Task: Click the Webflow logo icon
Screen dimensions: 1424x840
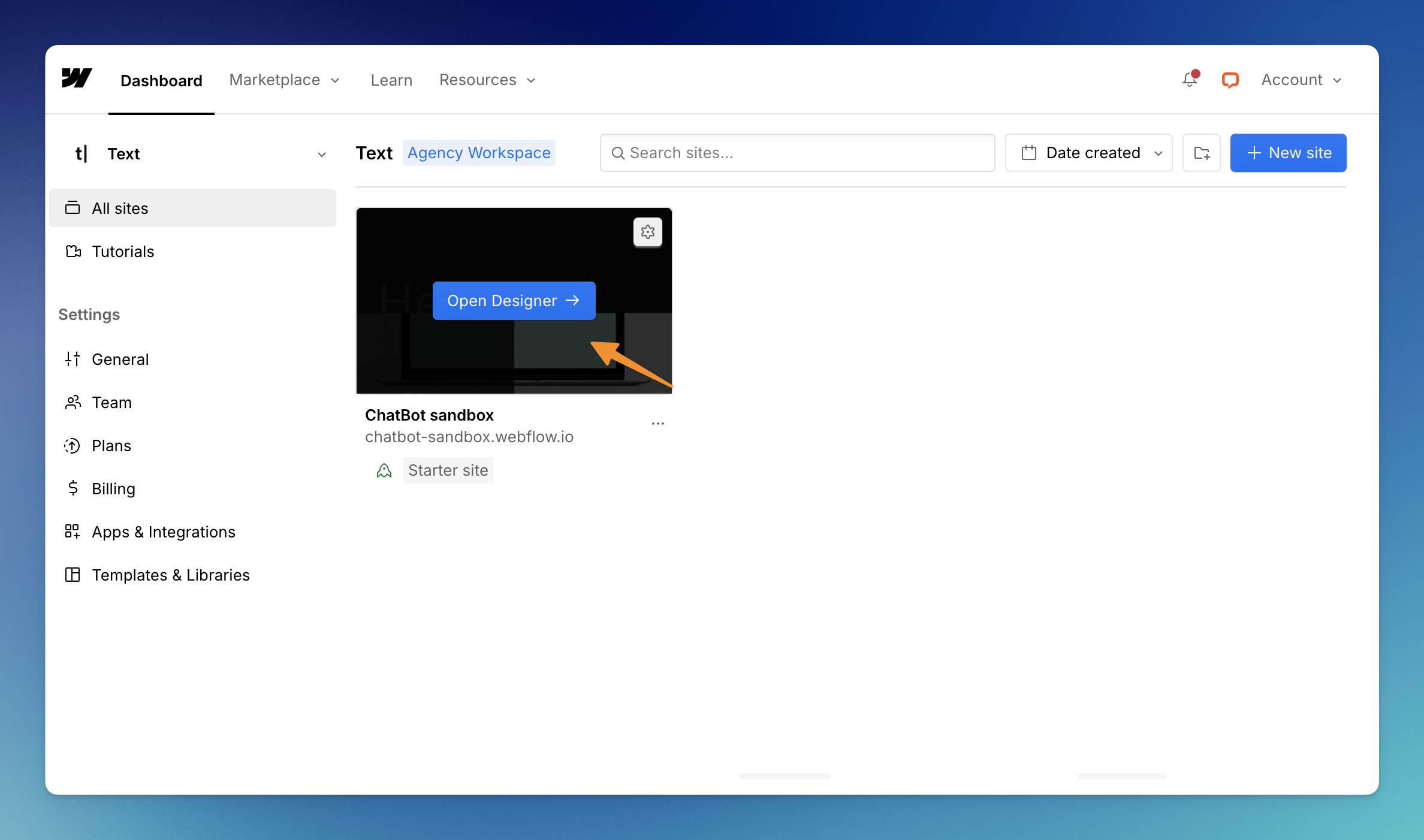Action: click(x=77, y=78)
